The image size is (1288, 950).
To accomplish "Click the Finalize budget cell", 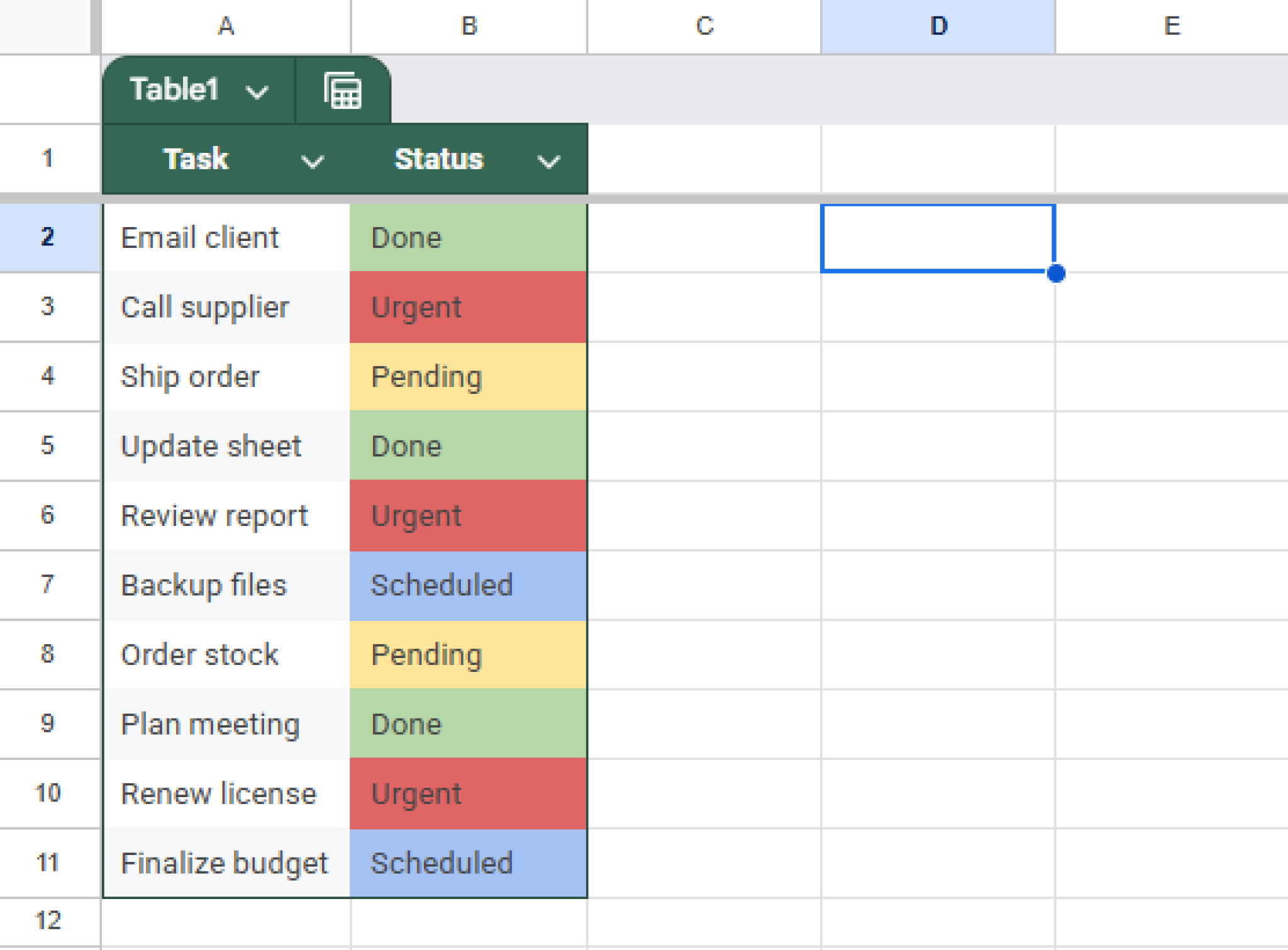I will (x=226, y=863).
